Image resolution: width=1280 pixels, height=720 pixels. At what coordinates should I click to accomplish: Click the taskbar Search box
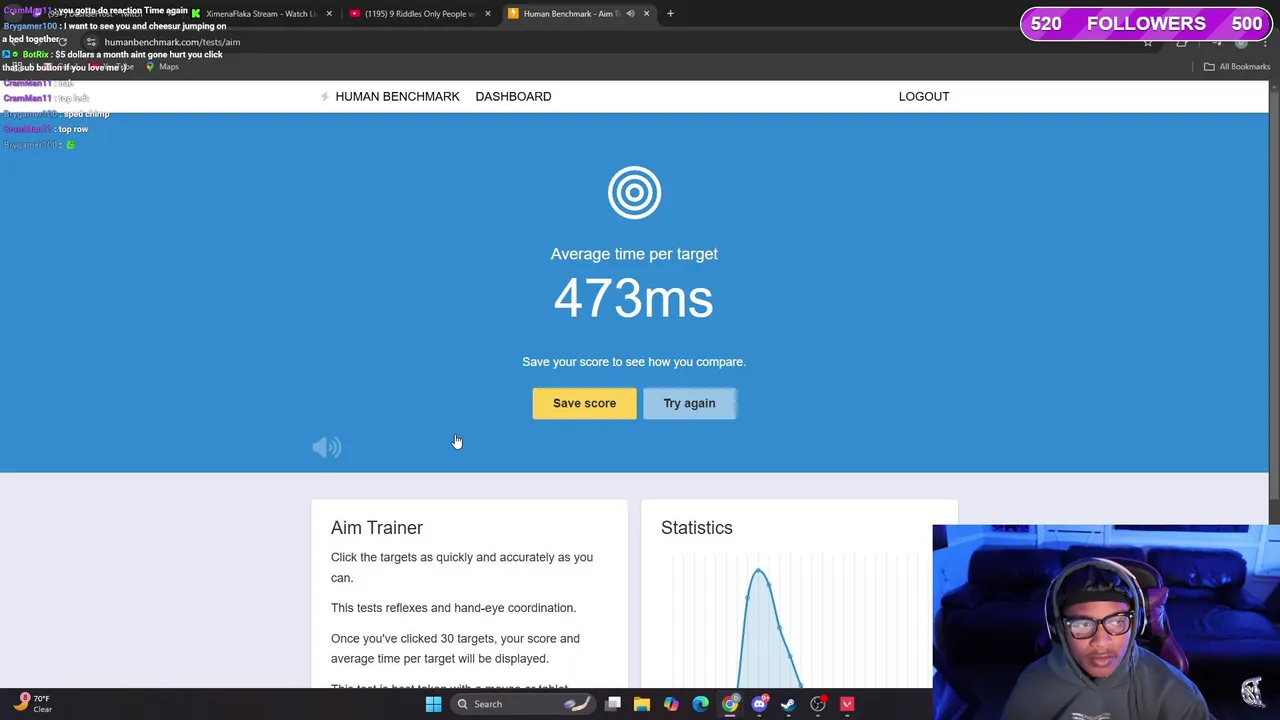pyautogui.click(x=522, y=704)
